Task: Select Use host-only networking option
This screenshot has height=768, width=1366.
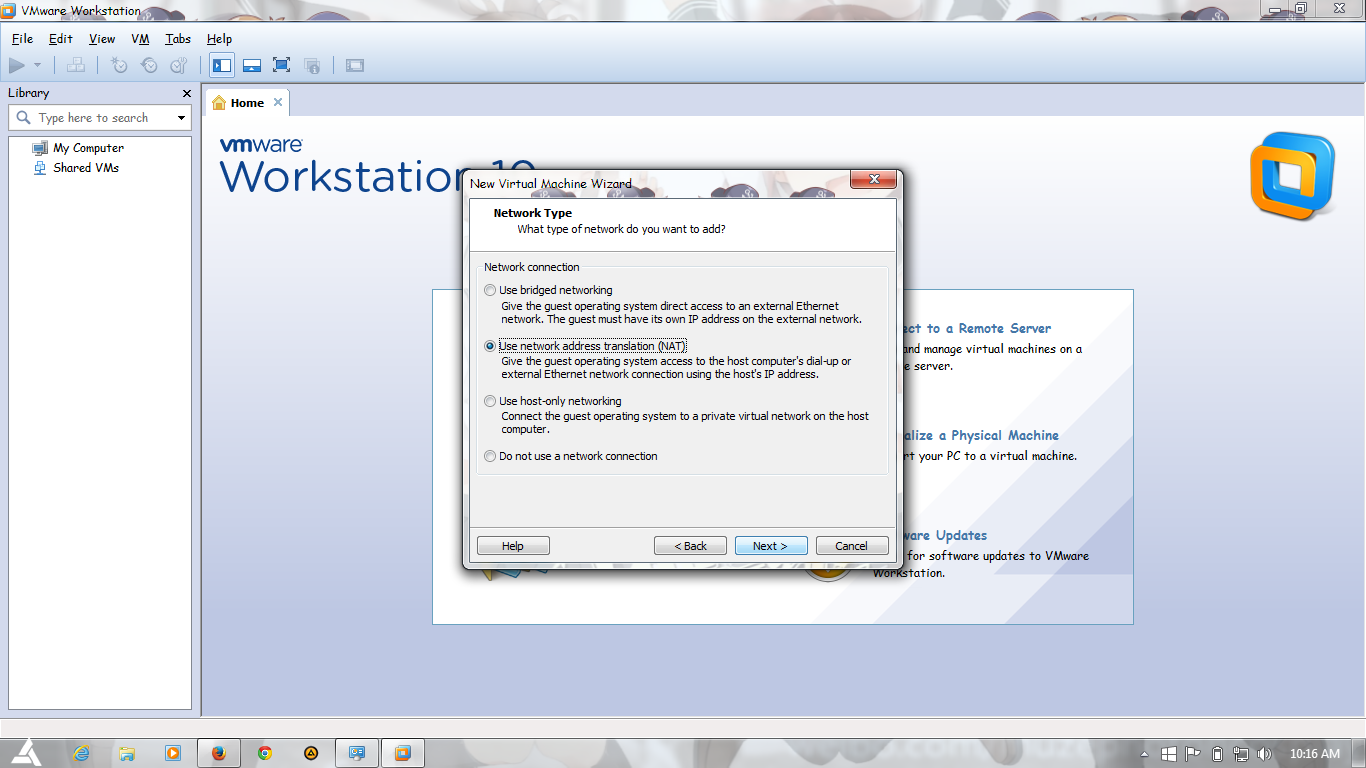Action: click(490, 400)
